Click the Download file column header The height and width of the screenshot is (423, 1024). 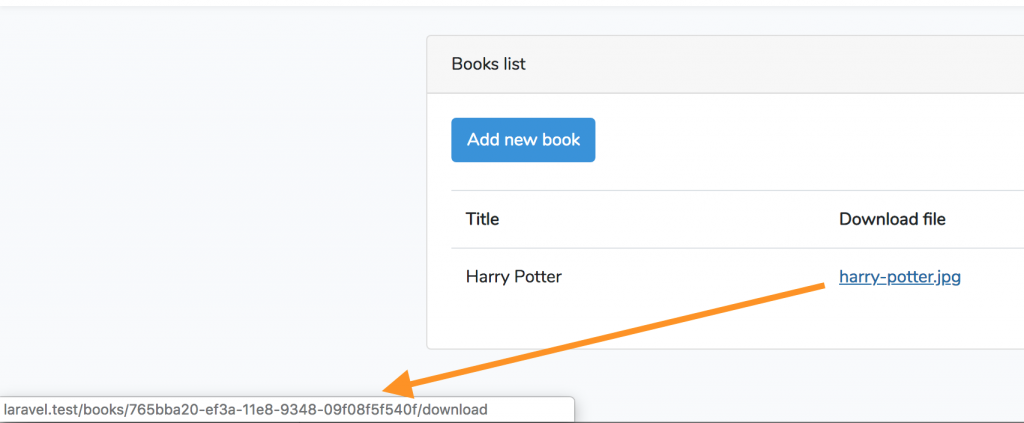tap(892, 219)
